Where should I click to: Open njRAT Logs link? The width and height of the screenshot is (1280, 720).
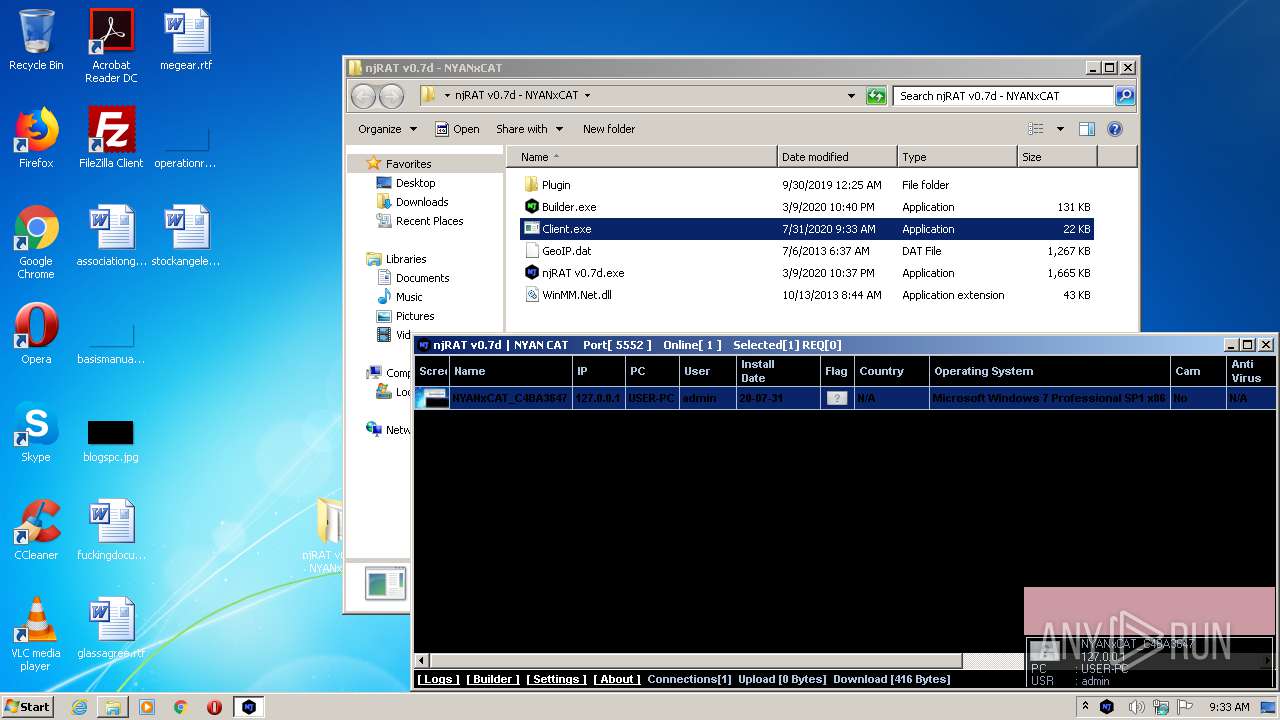[x=439, y=679]
